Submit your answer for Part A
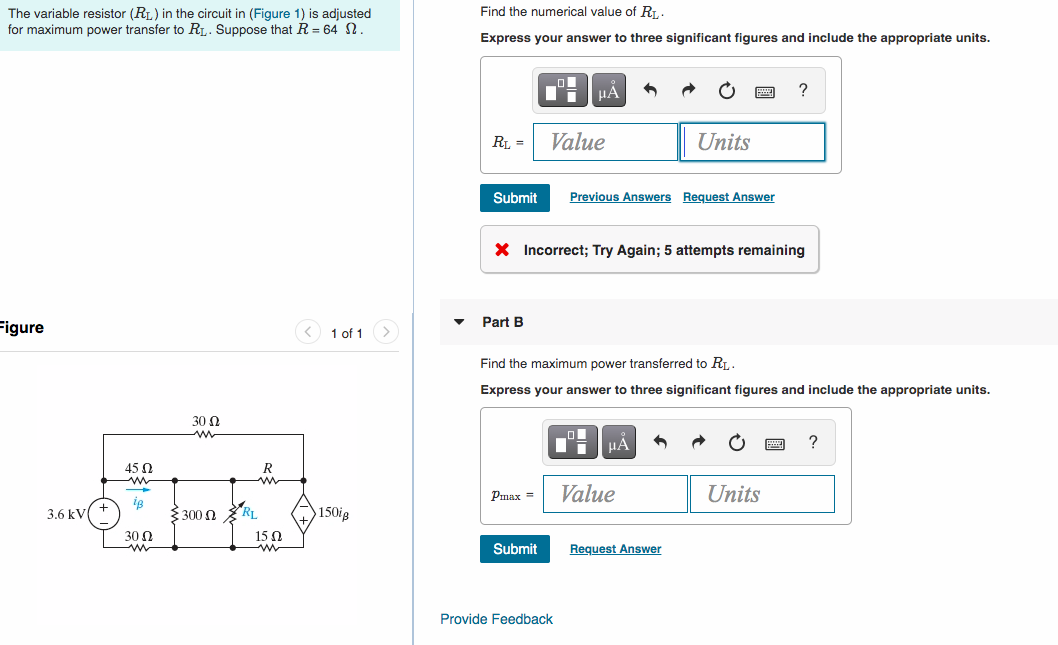1058x645 pixels. pos(514,197)
